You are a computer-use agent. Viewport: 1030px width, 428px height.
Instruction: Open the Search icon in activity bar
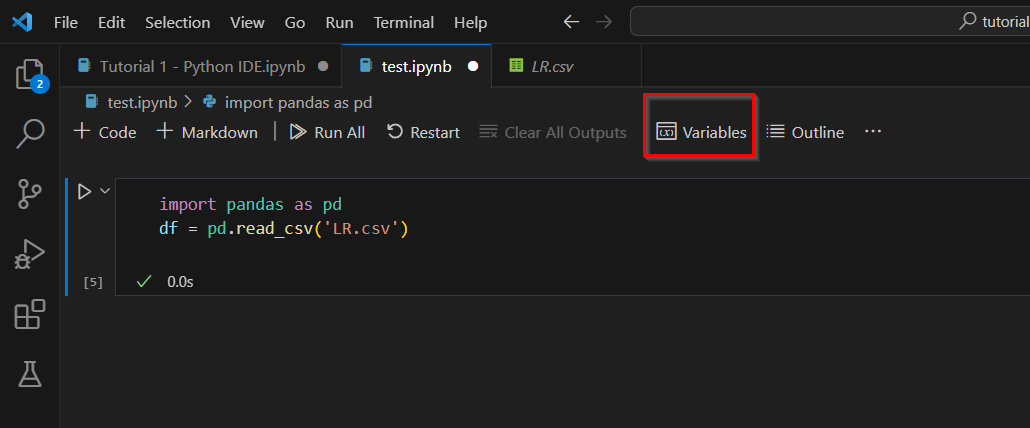(30, 134)
